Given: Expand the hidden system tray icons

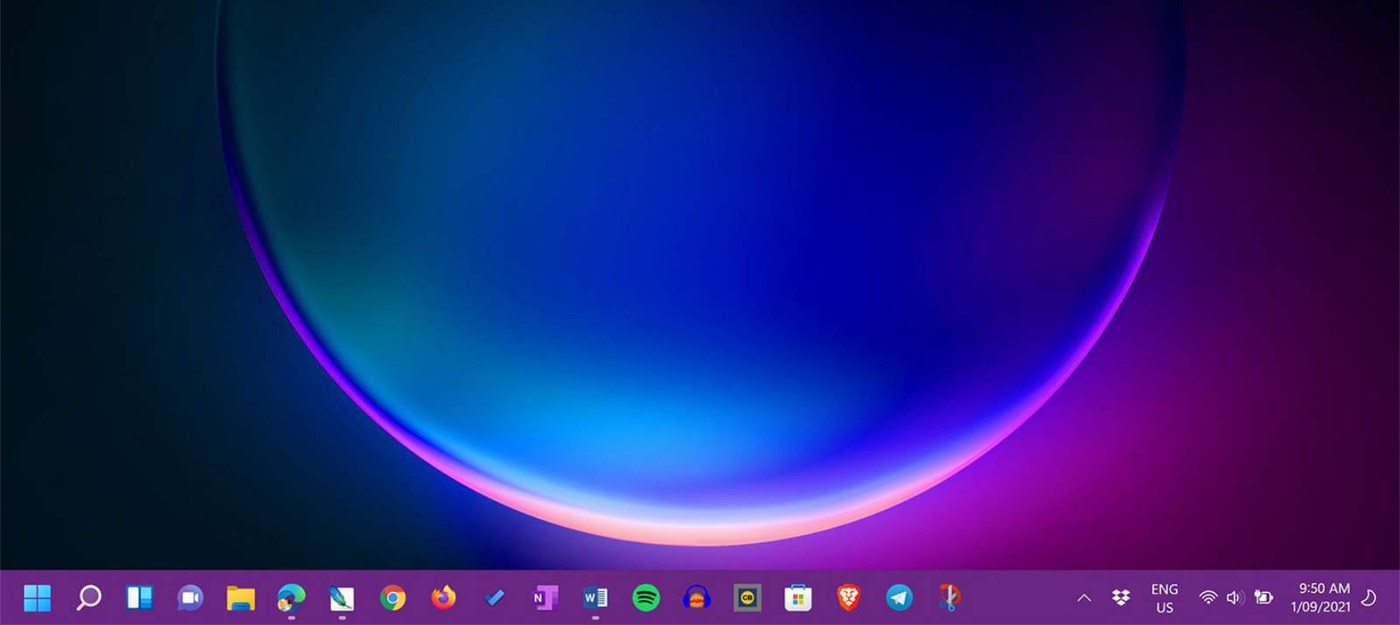Looking at the screenshot, I should click(x=1083, y=597).
